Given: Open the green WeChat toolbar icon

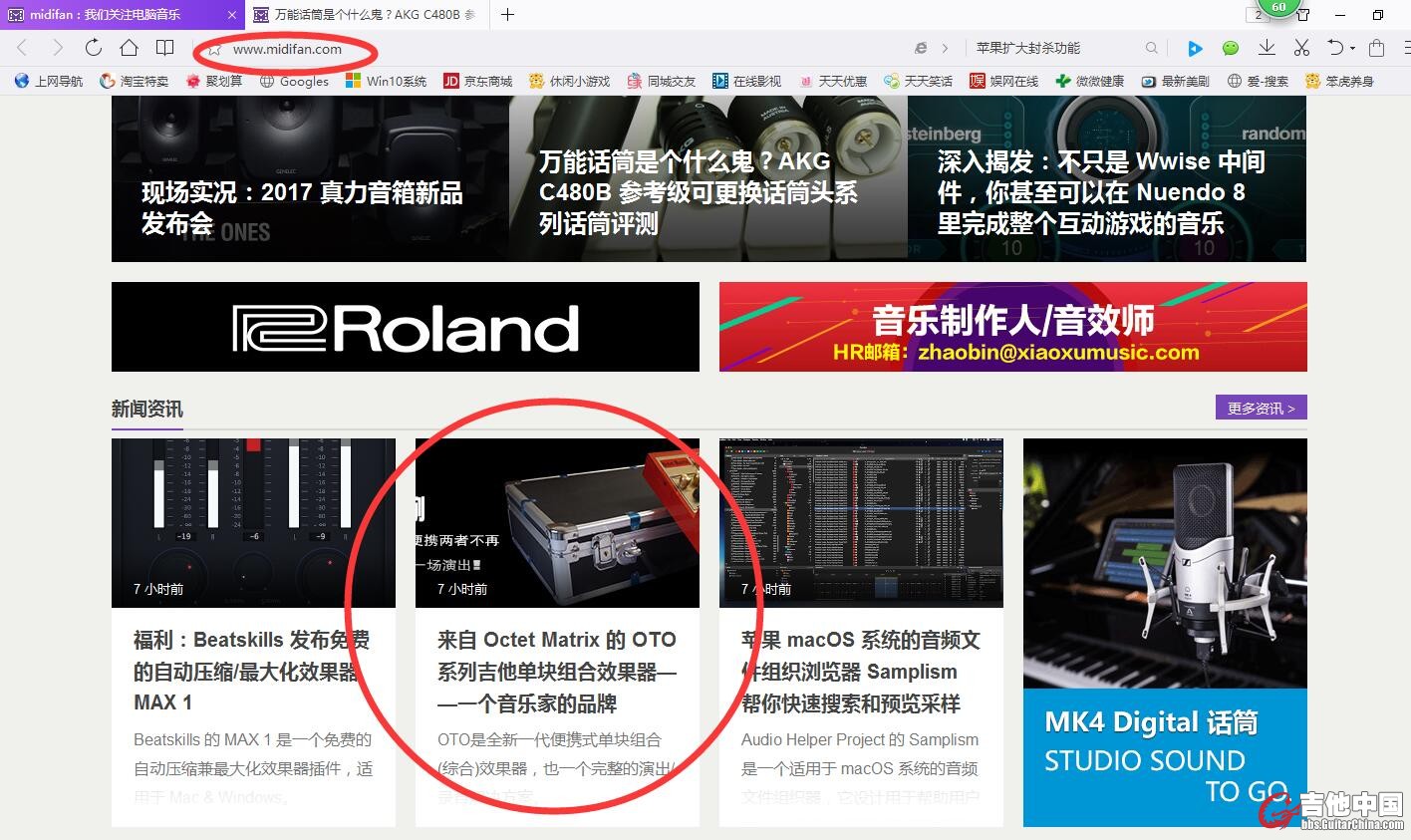Looking at the screenshot, I should tap(1231, 48).
